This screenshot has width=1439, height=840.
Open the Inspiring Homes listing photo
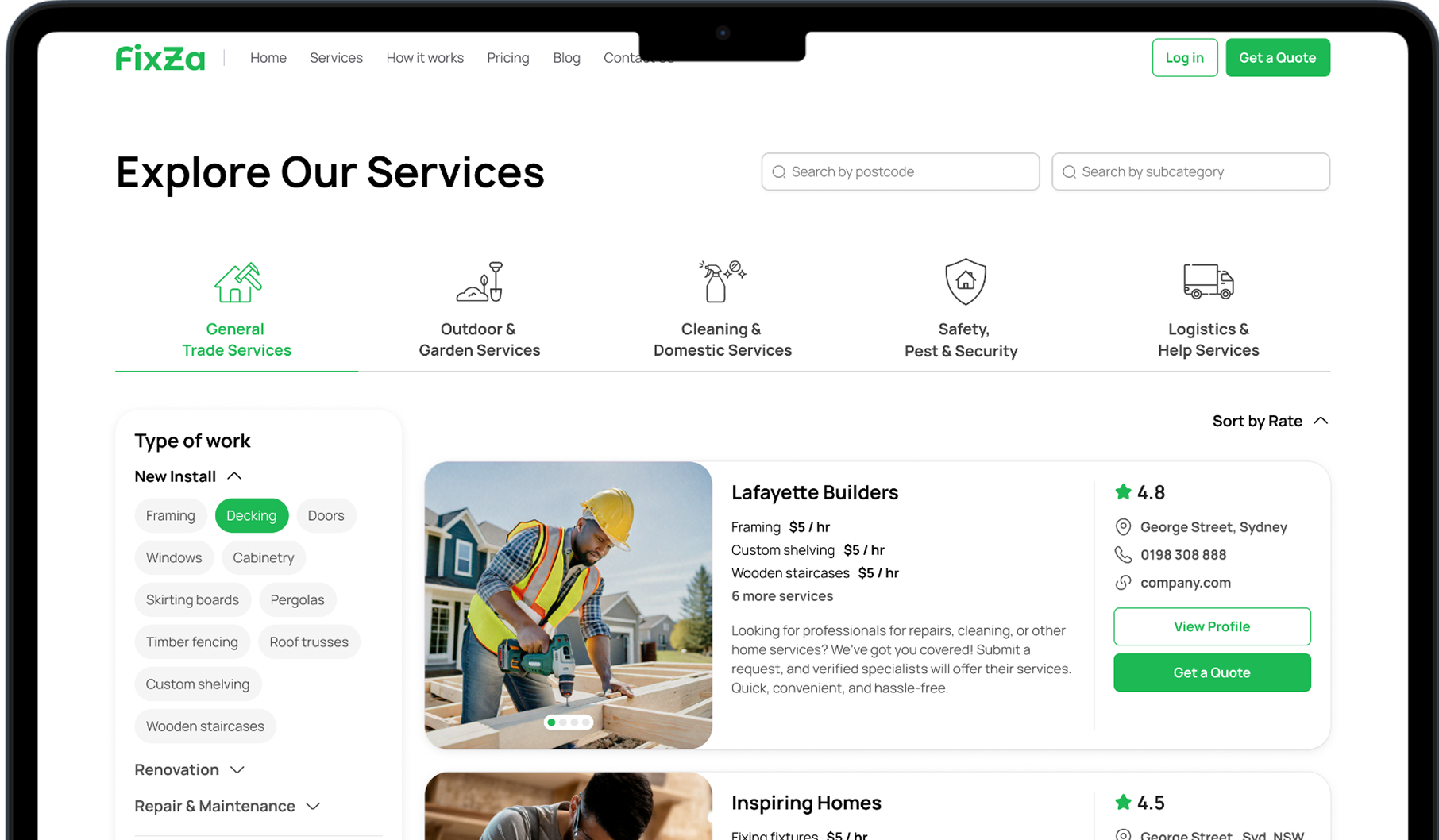click(569, 806)
